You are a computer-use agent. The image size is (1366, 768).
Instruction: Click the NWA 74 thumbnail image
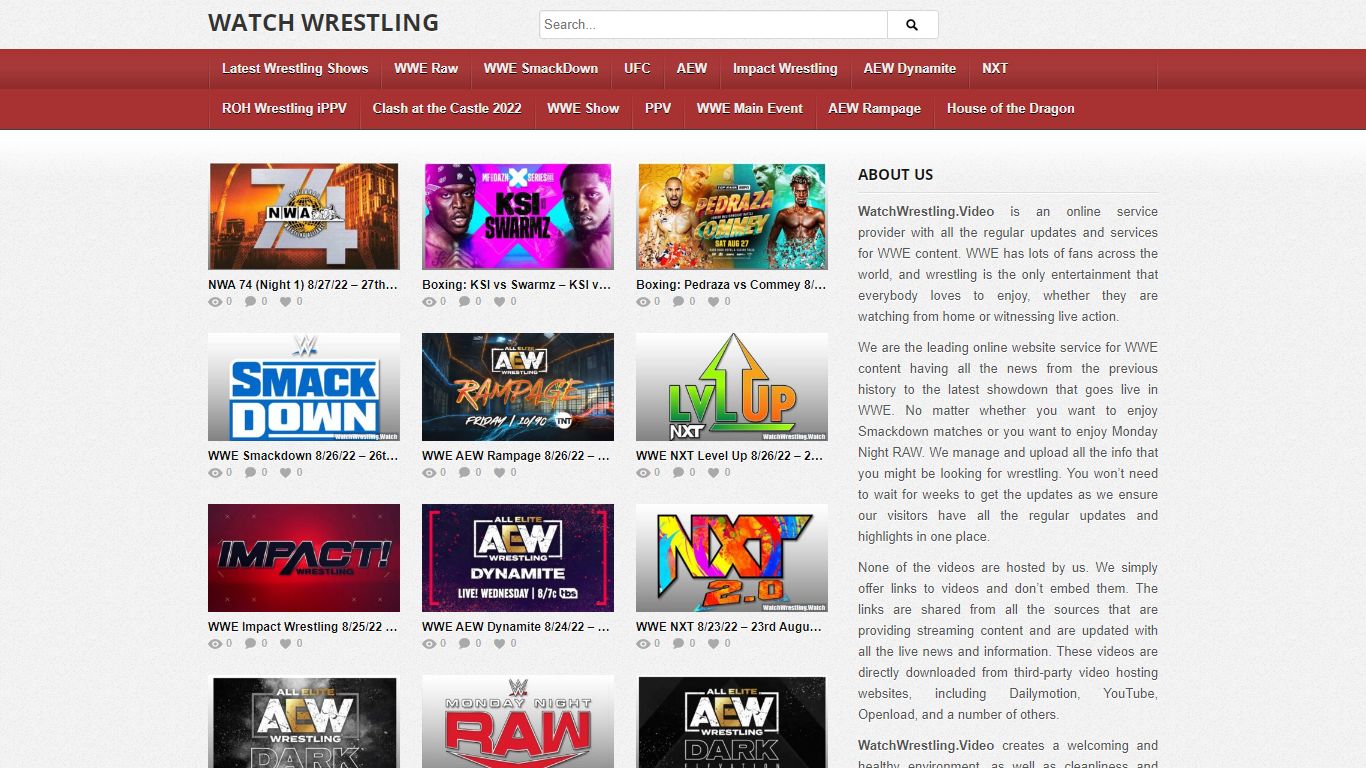pyautogui.click(x=304, y=217)
